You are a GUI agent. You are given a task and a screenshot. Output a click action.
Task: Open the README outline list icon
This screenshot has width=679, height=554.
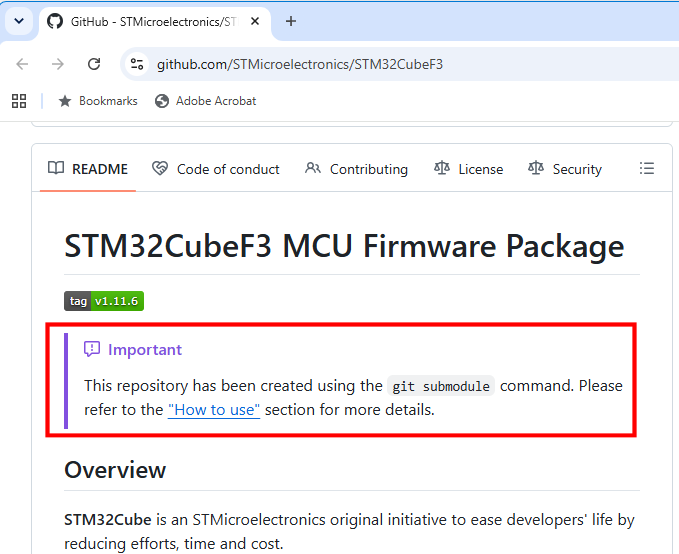click(647, 168)
